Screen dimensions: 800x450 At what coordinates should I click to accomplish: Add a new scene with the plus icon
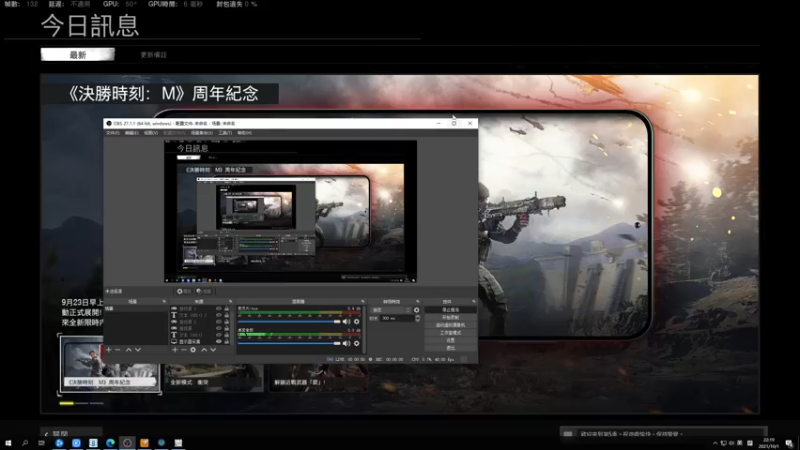[x=109, y=350]
